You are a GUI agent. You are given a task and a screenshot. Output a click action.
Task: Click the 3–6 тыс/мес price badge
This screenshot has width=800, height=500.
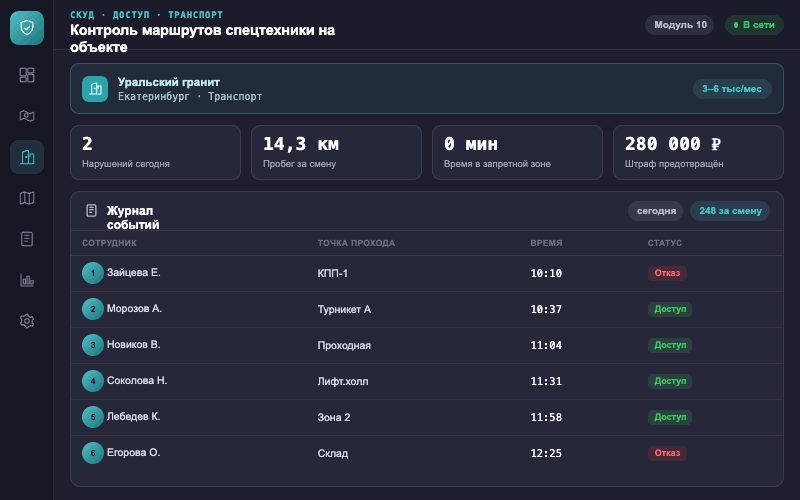coord(732,89)
